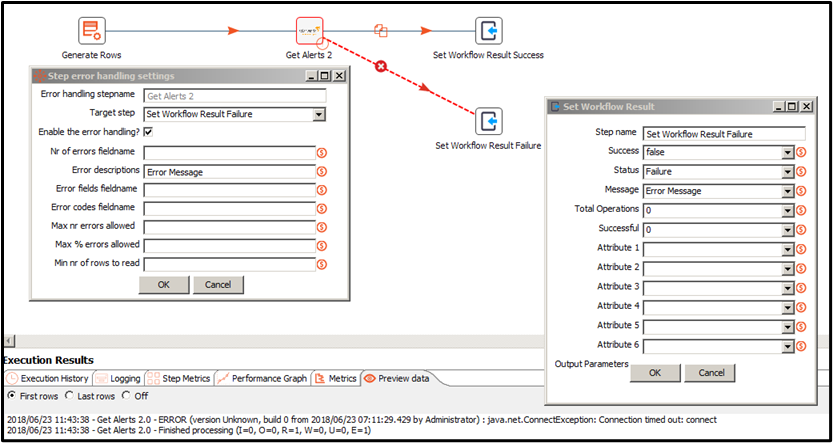The image size is (833, 443).
Task: Select the Set Workflow Result Failure step icon
Action: [488, 121]
